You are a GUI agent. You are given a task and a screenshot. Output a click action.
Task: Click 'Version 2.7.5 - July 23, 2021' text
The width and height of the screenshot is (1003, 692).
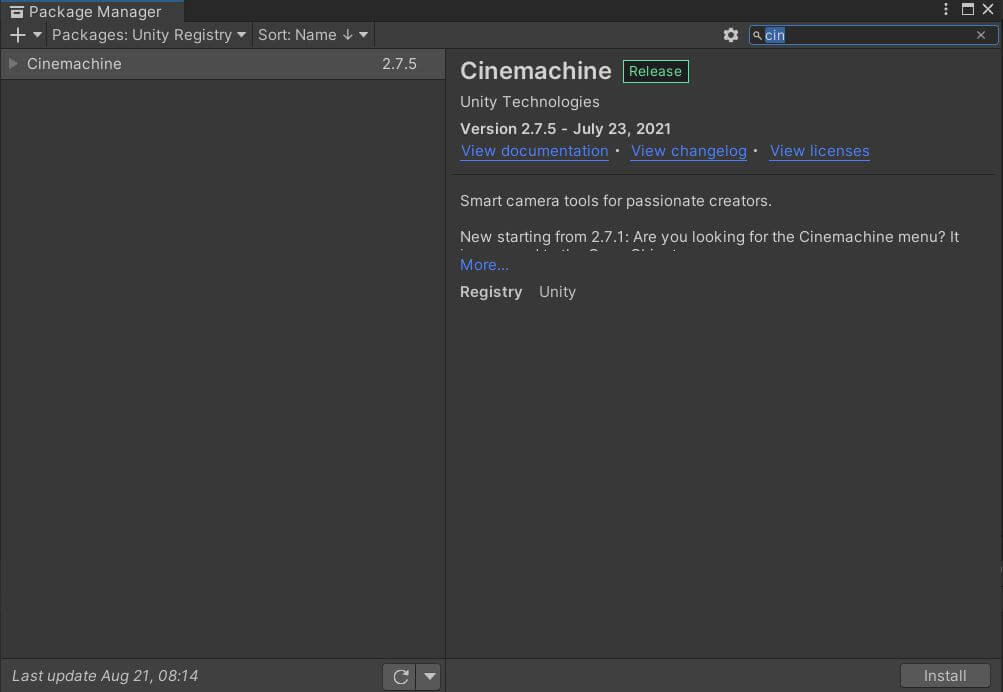coord(565,129)
